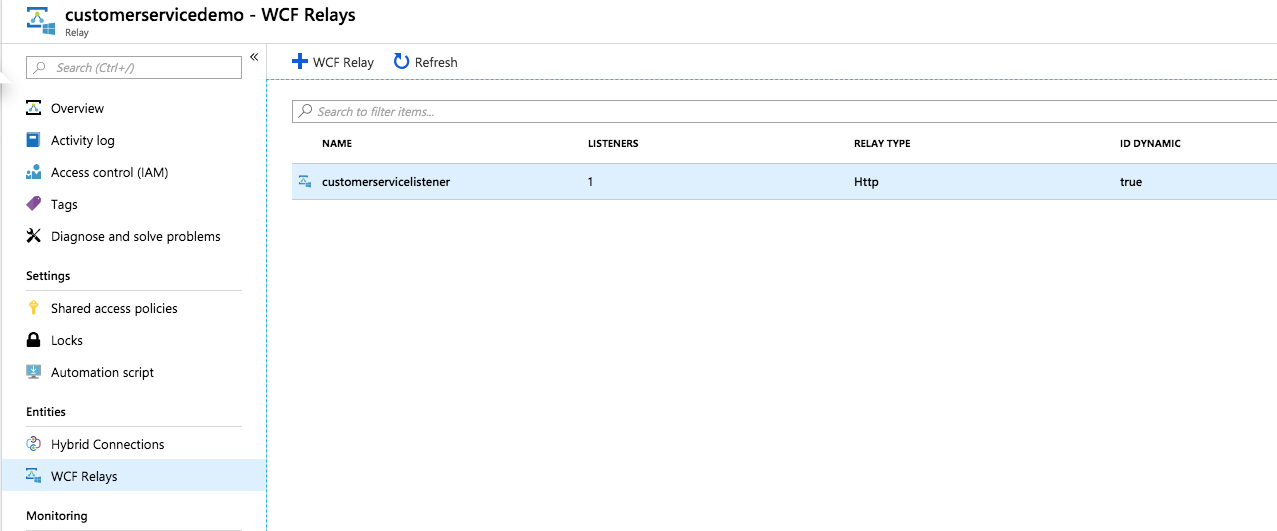1277x531 pixels.
Task: Open Activity log
Action: pyautogui.click(x=83, y=140)
